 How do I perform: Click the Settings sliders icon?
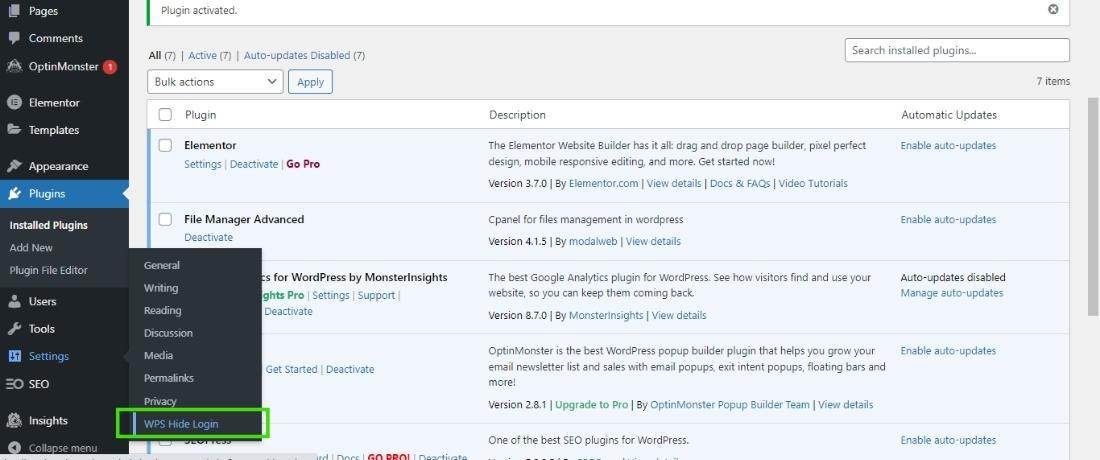pyautogui.click(x=14, y=356)
